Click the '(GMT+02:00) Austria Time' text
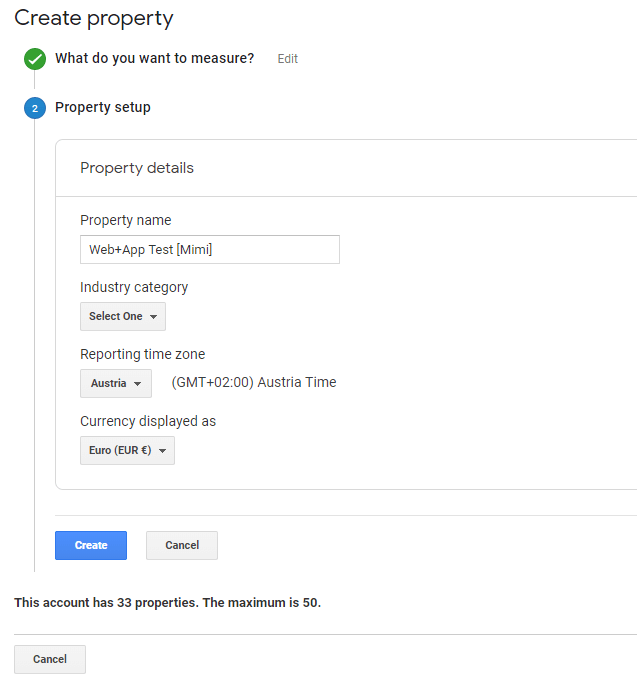This screenshot has width=637, height=688. pos(254,382)
